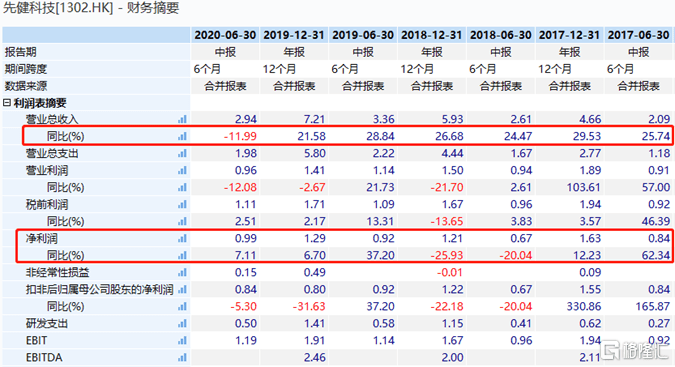This screenshot has height=367, width=675.
Task: Click operating profit growth value 103.61
Action: click(x=583, y=188)
